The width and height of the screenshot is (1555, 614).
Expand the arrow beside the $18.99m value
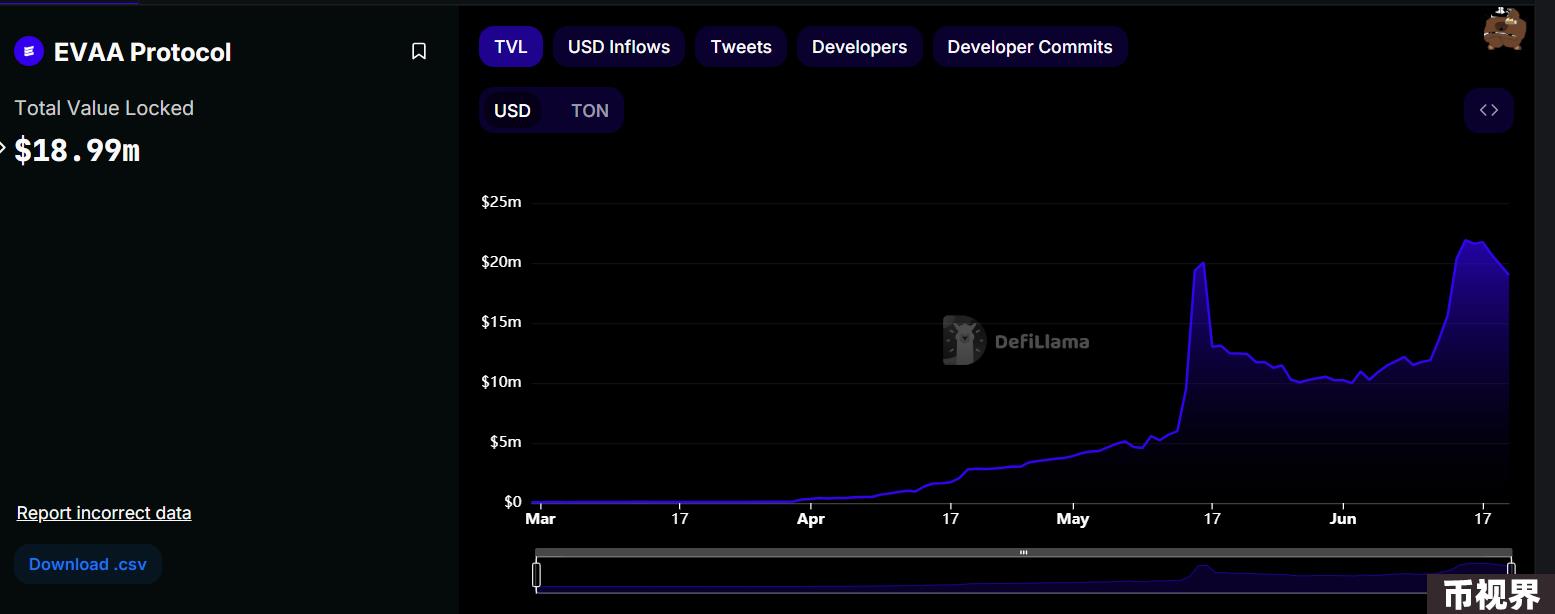3,148
